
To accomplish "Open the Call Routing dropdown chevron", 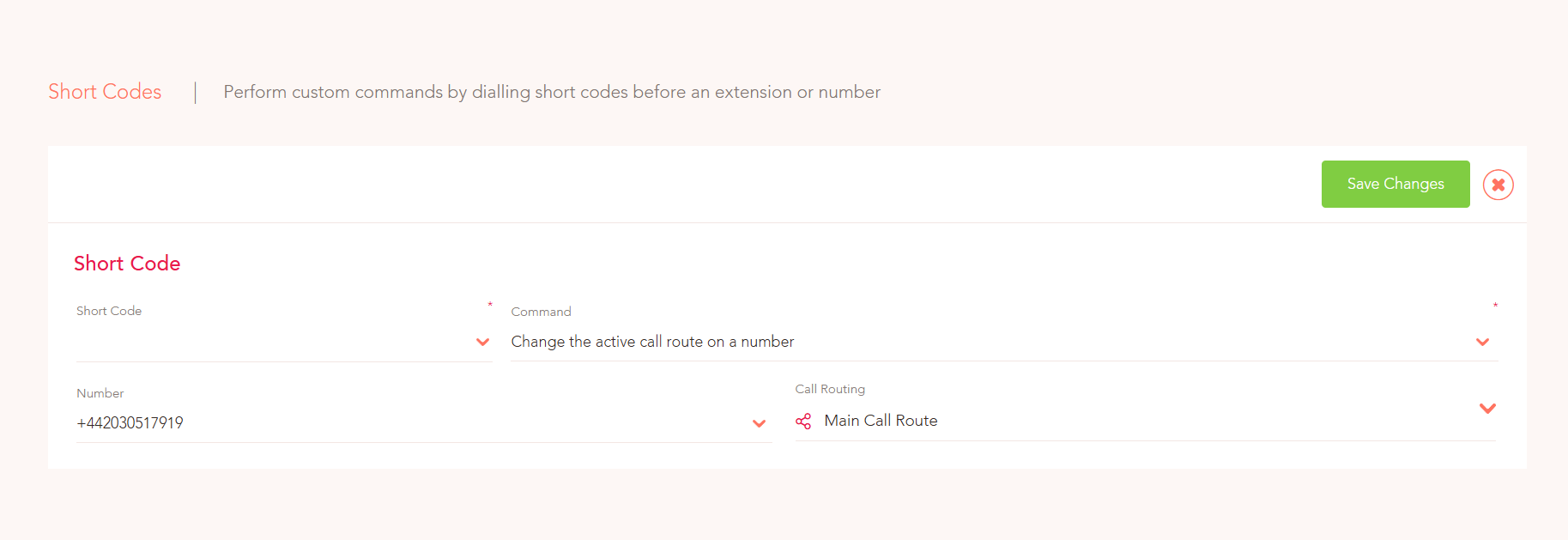I will [x=1487, y=408].
